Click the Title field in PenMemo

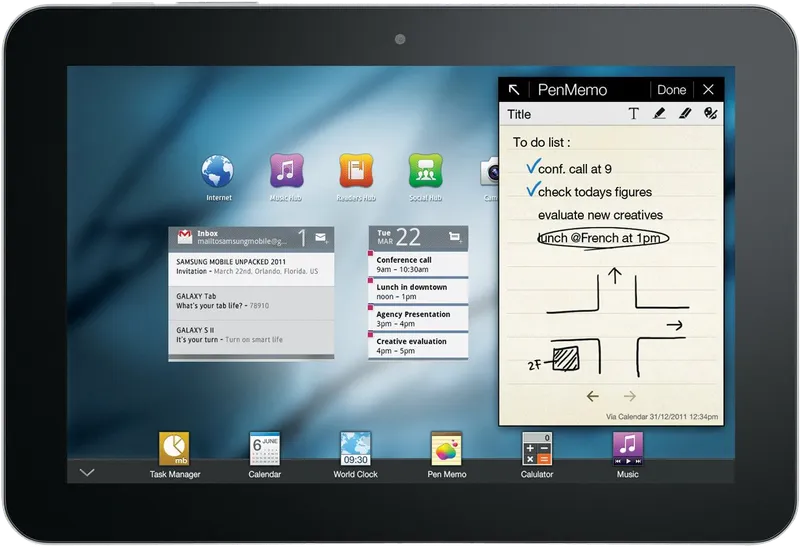[519, 114]
